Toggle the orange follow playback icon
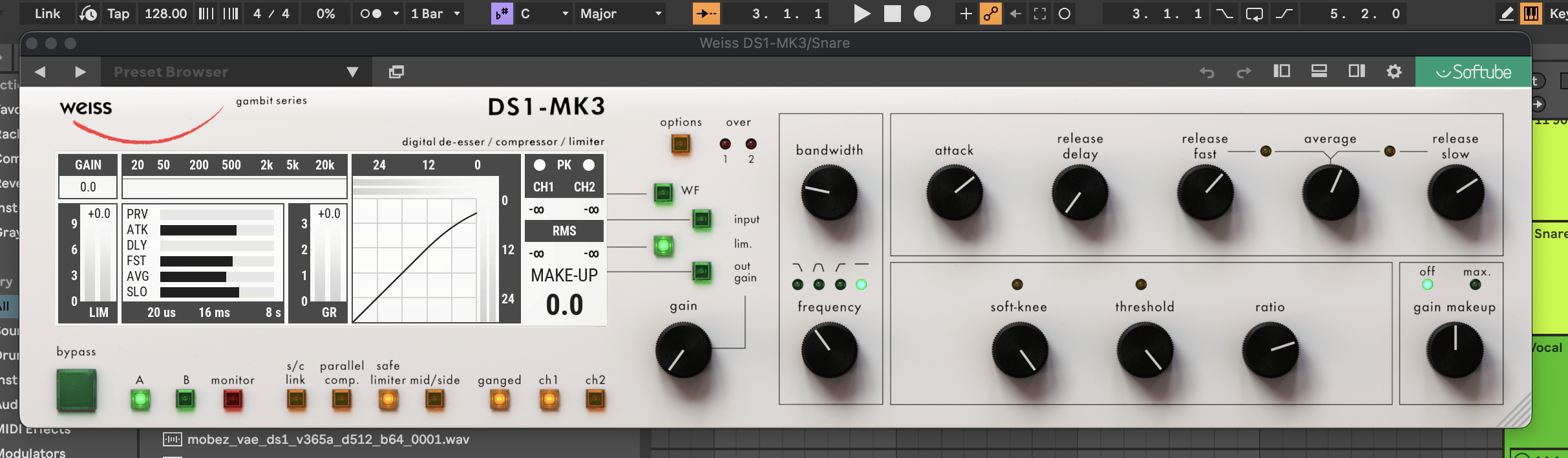The width and height of the screenshot is (1568, 458). 706,14
